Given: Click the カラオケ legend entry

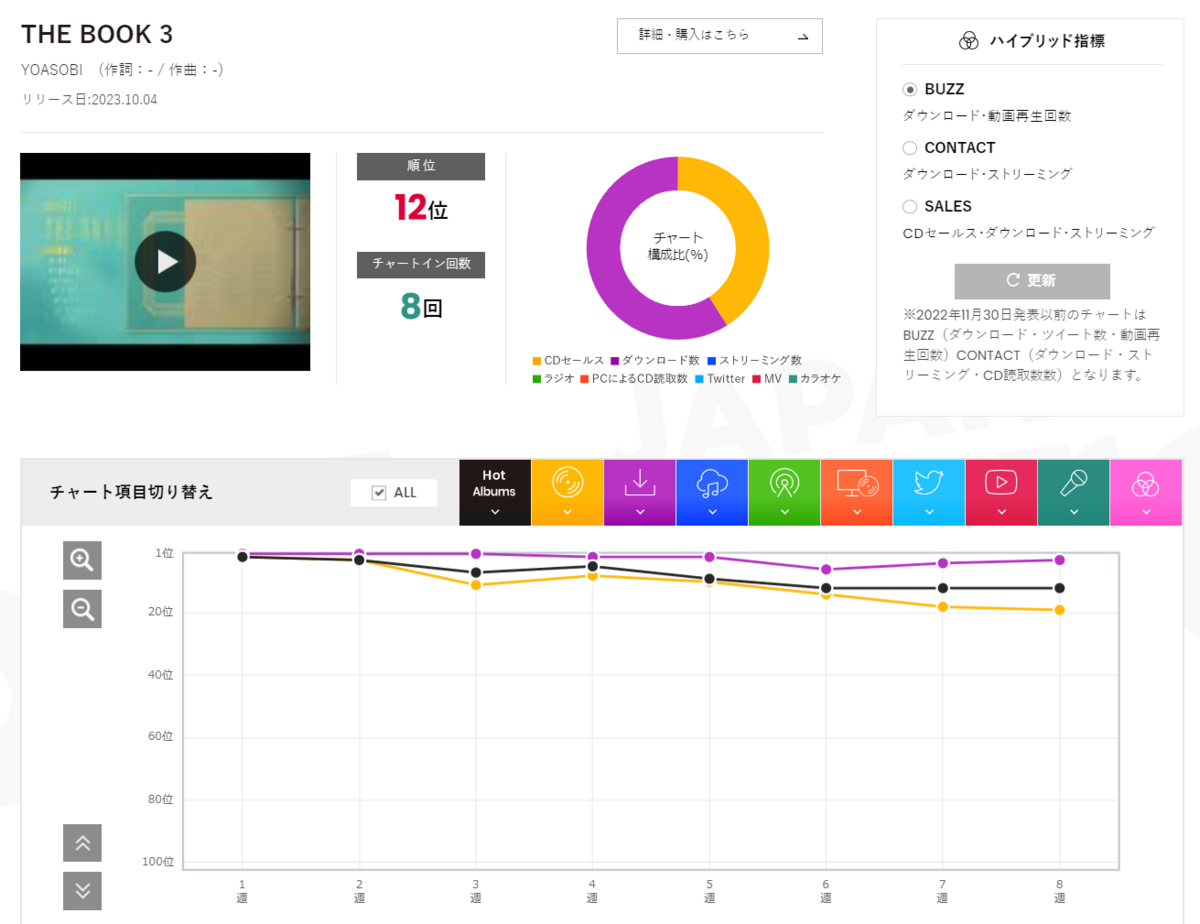Looking at the screenshot, I should pyautogui.click(x=815, y=379).
